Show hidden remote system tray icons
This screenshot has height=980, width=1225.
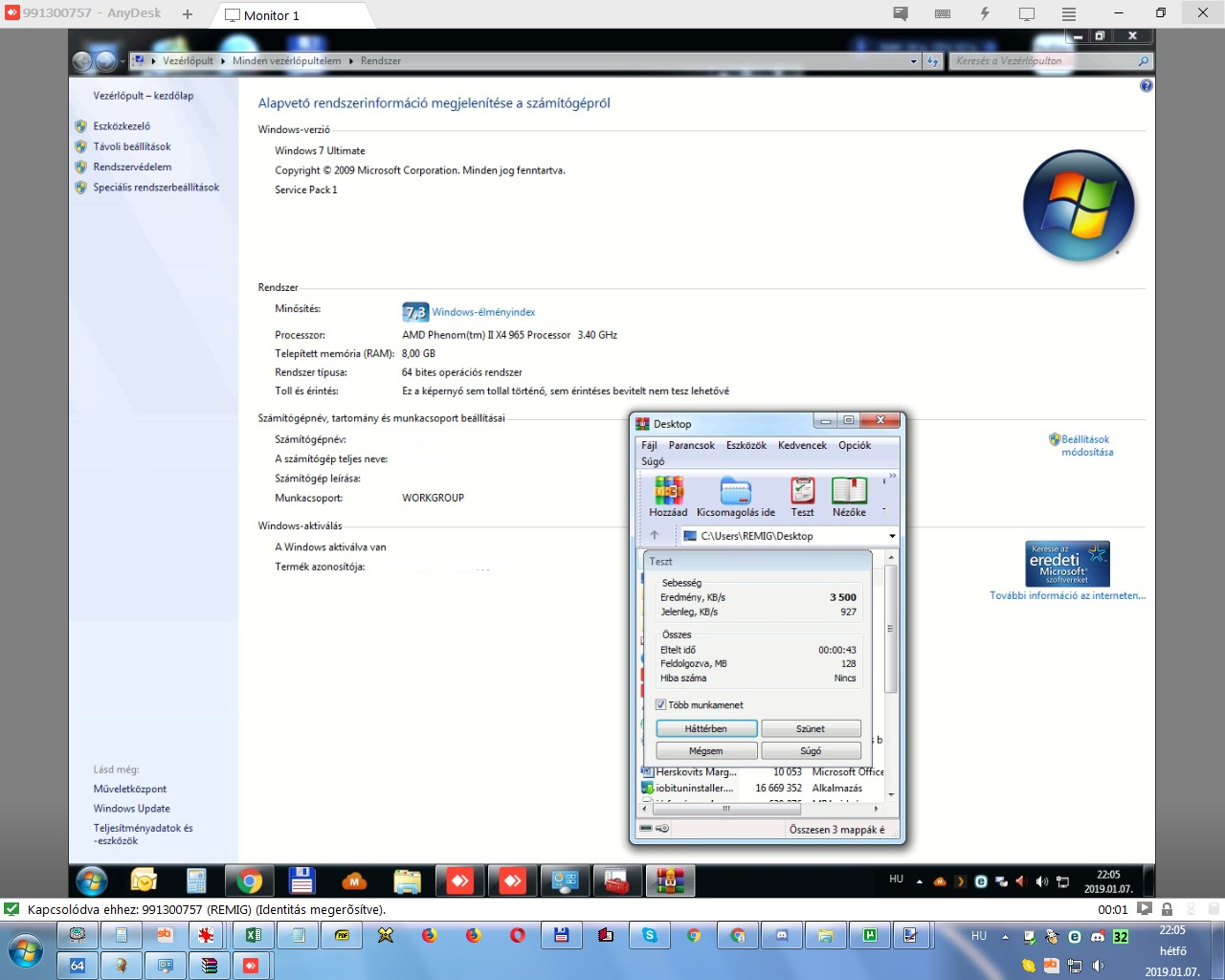point(920,881)
